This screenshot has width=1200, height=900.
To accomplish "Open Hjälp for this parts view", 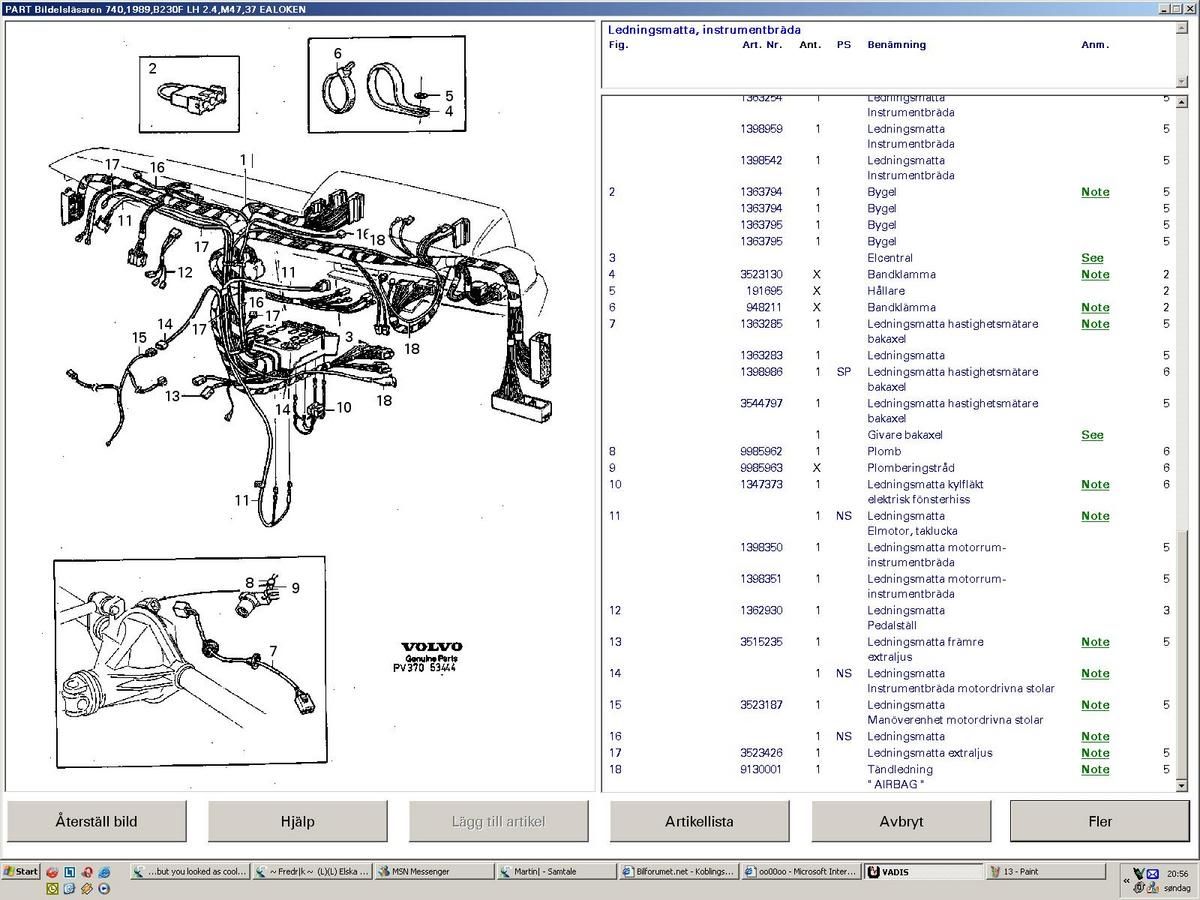I will click(x=297, y=822).
